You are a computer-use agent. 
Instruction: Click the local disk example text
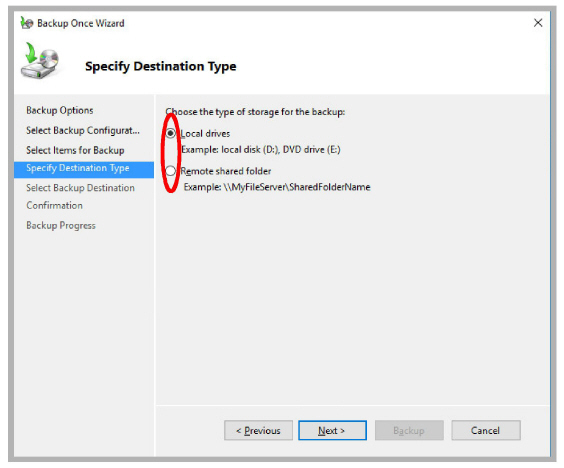click(261, 150)
